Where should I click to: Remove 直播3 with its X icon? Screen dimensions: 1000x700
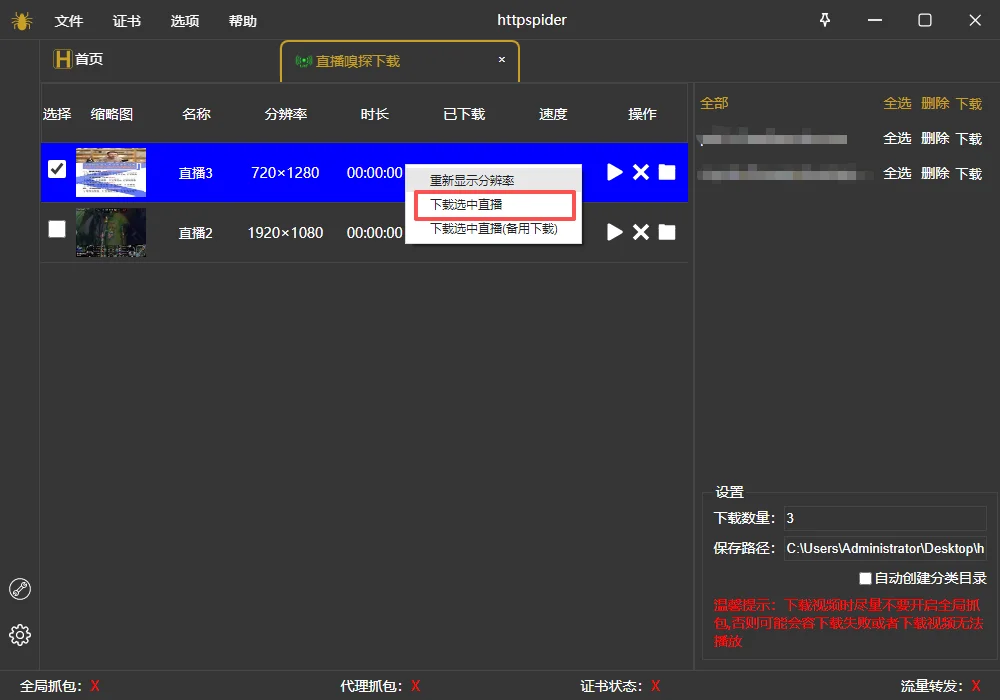[641, 172]
